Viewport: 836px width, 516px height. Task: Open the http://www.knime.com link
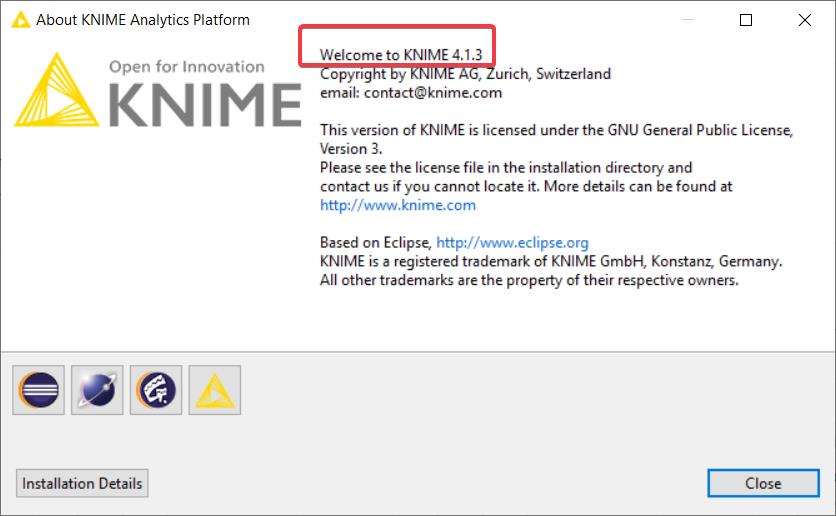pos(398,205)
